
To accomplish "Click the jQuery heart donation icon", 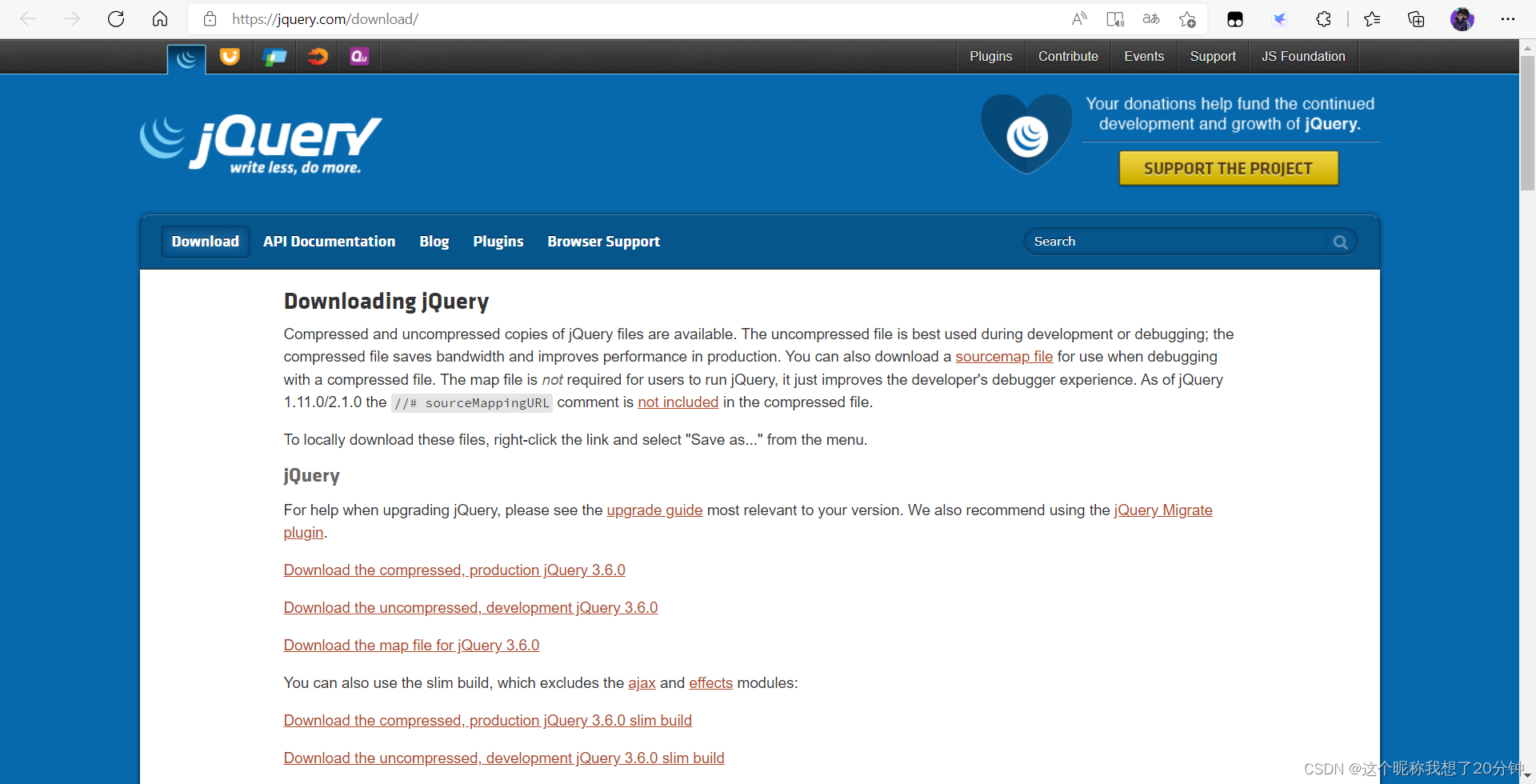I will pos(1027,134).
